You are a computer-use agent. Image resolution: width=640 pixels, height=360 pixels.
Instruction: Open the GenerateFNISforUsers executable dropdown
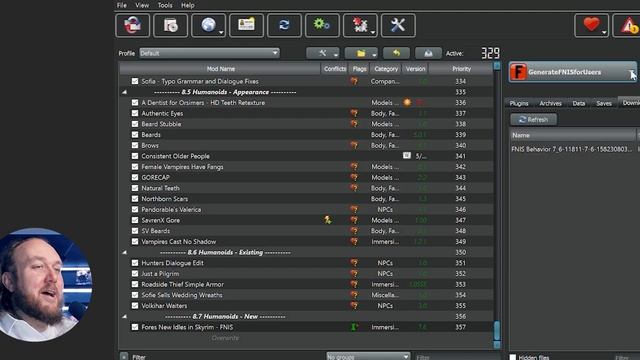point(632,72)
